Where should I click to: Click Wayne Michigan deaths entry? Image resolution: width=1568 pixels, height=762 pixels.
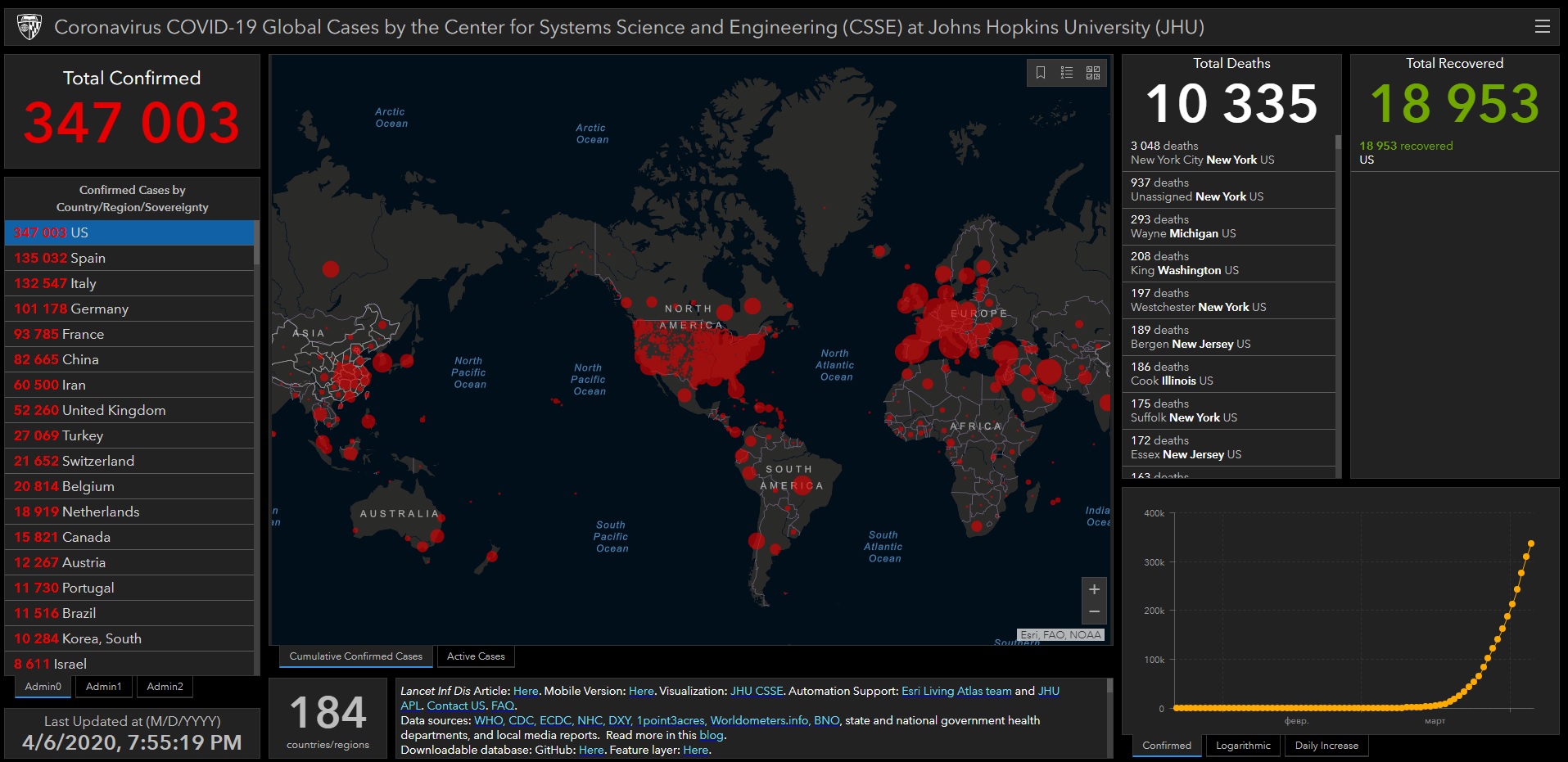[1228, 227]
